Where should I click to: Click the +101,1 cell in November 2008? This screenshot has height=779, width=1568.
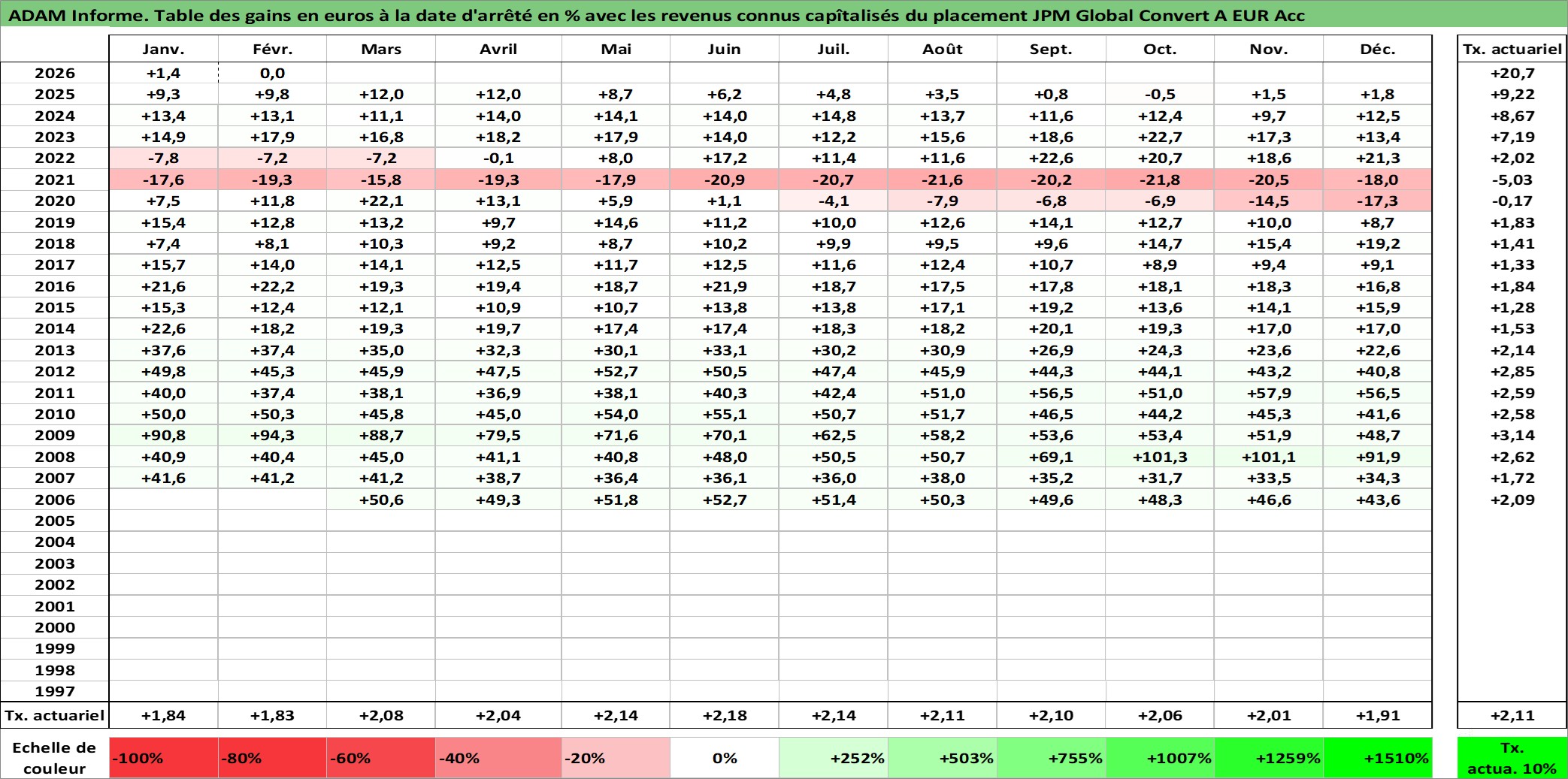coord(1269,457)
